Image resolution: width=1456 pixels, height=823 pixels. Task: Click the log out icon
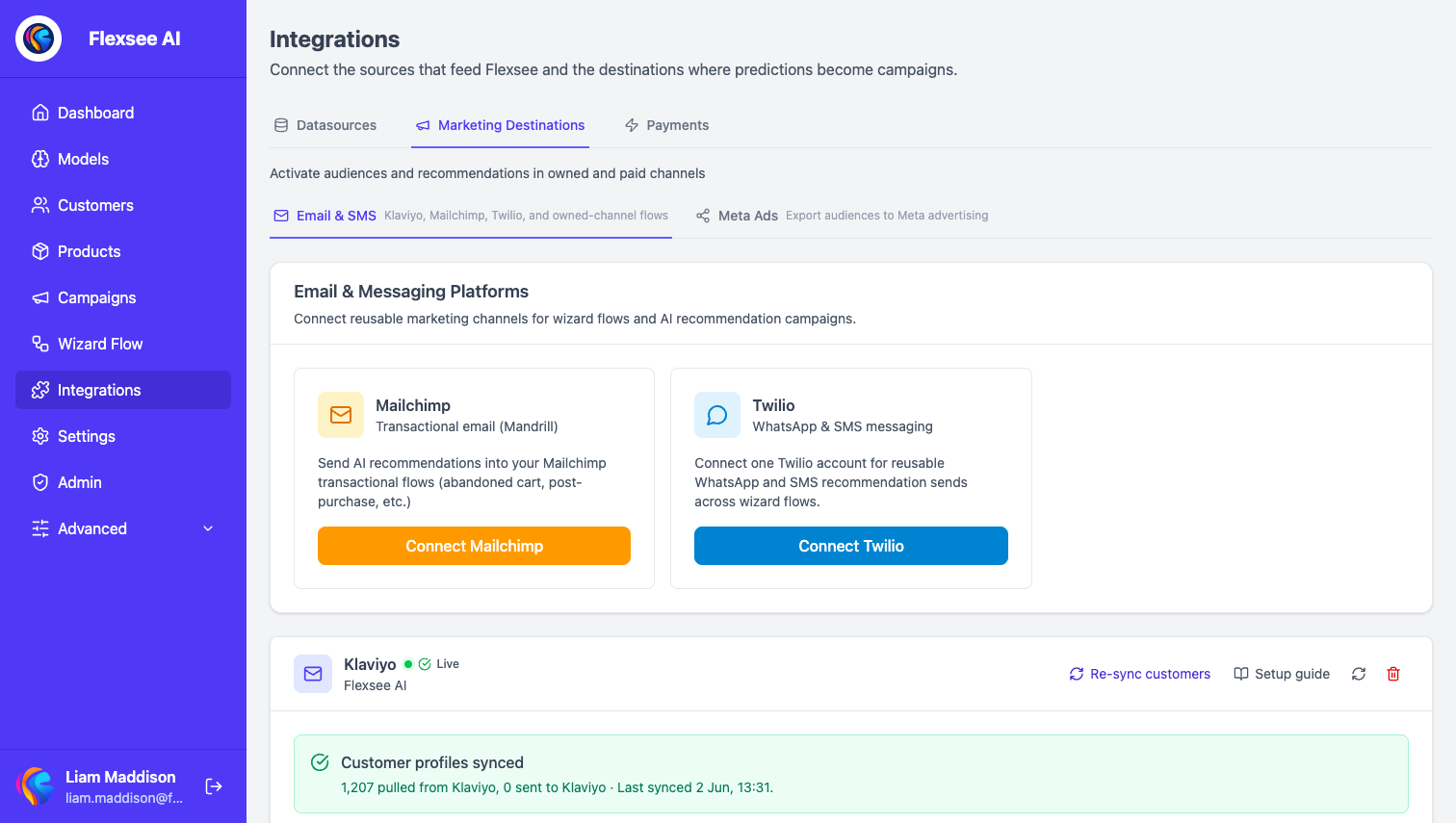[x=214, y=786]
